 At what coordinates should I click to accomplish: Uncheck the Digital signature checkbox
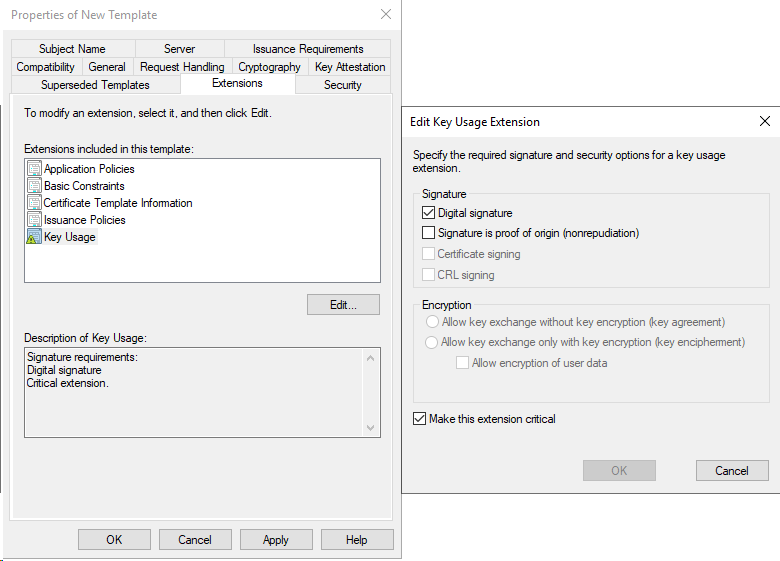point(428,213)
